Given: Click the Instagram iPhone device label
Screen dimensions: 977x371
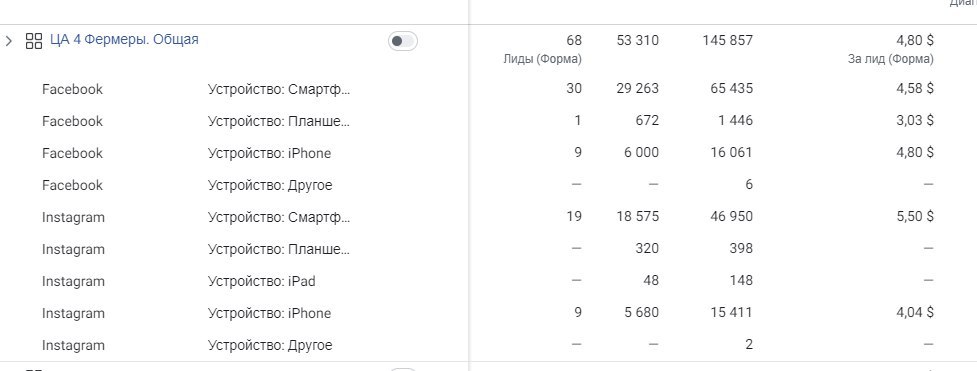Looking at the screenshot, I should coord(269,313).
